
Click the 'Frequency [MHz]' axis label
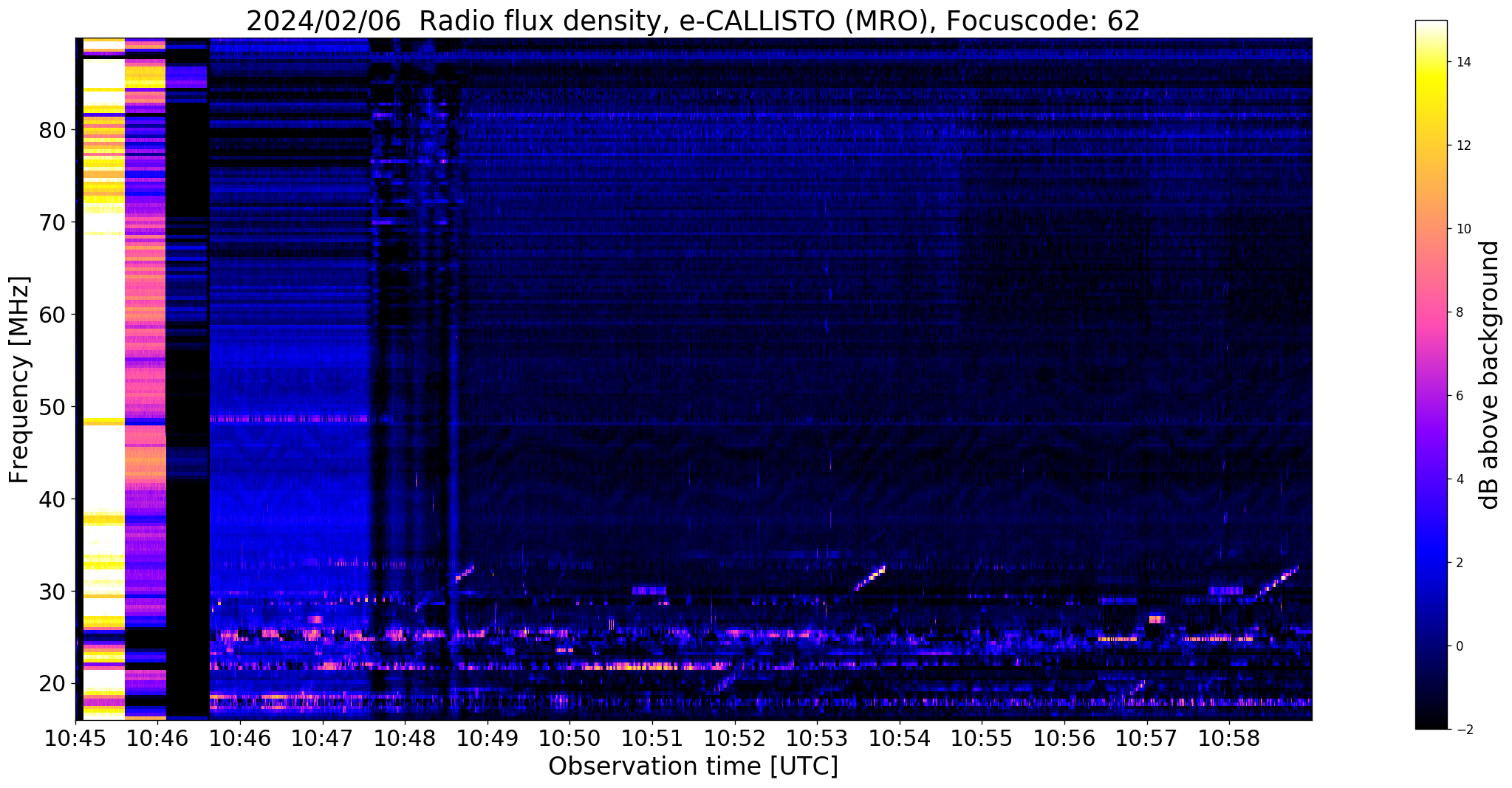pyautogui.click(x=20, y=380)
